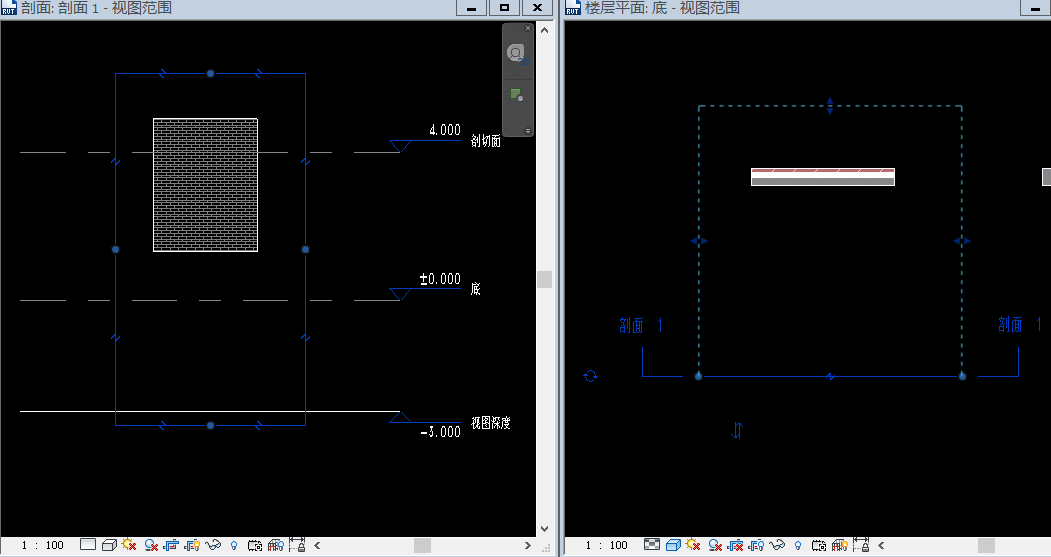Open Visual Style menu in floor plan bar
Image resolution: width=1051 pixels, height=557 pixels.
(x=673, y=545)
